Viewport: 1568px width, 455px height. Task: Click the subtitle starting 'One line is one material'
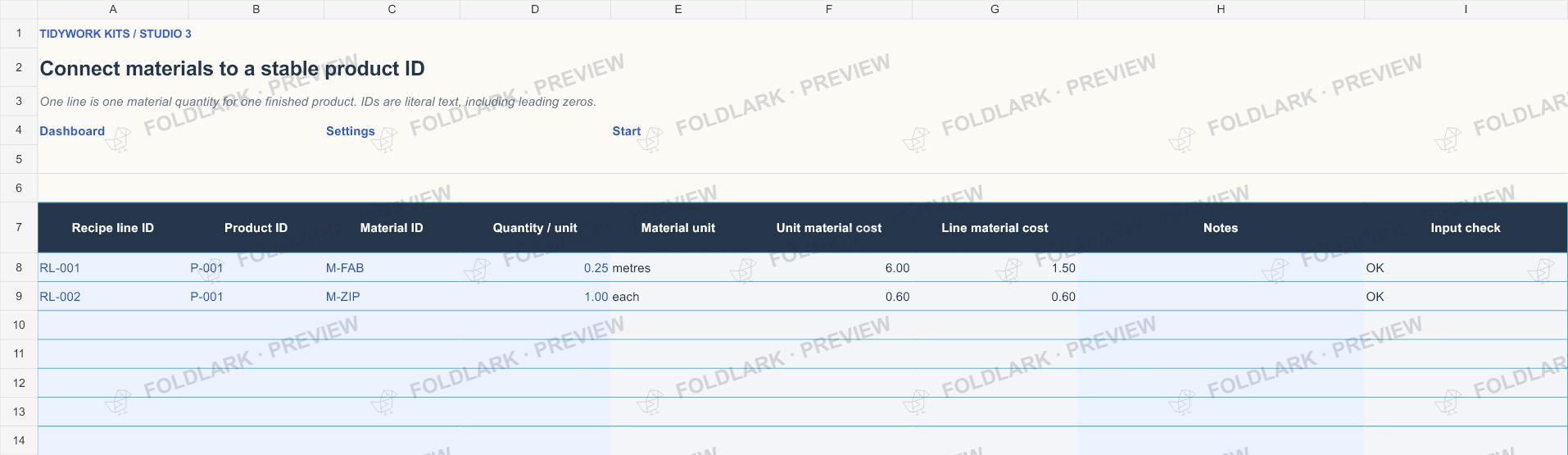click(318, 102)
